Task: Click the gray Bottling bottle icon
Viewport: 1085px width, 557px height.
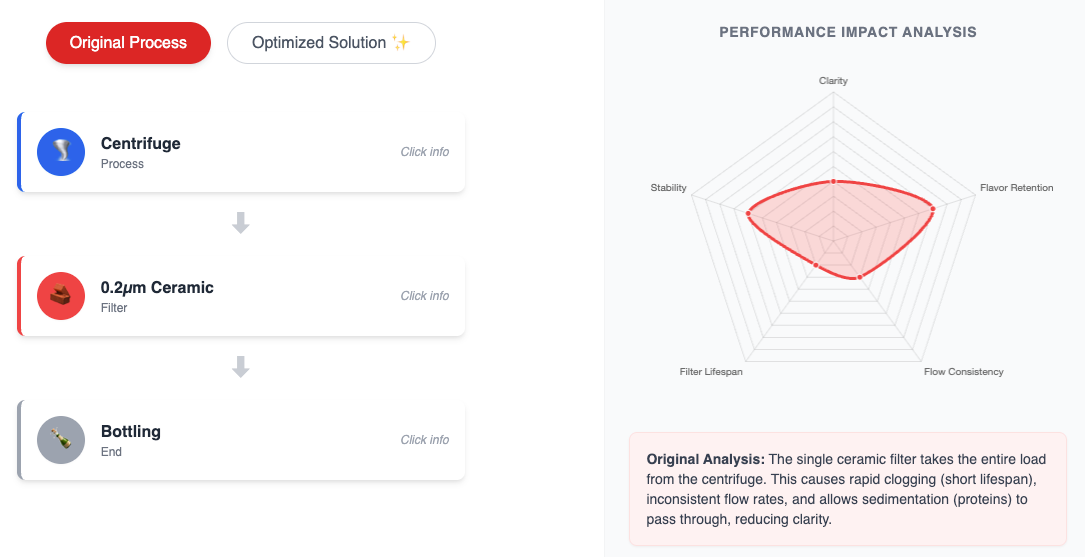Action: pyautogui.click(x=61, y=440)
